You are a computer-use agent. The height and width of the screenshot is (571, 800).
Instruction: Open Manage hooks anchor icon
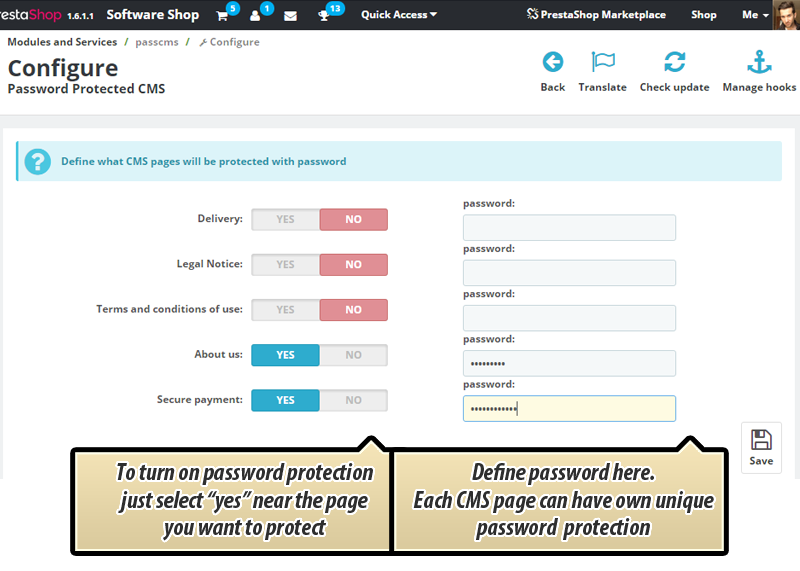point(759,63)
